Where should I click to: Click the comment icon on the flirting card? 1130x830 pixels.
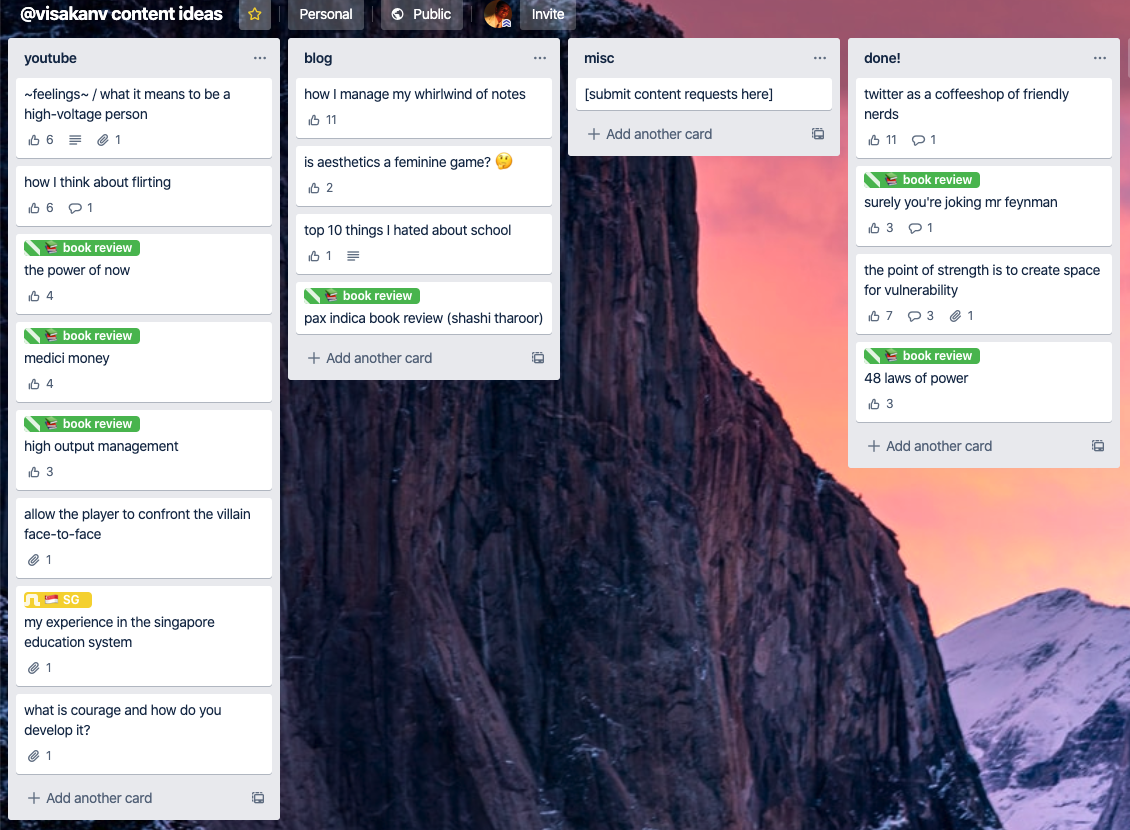click(75, 208)
